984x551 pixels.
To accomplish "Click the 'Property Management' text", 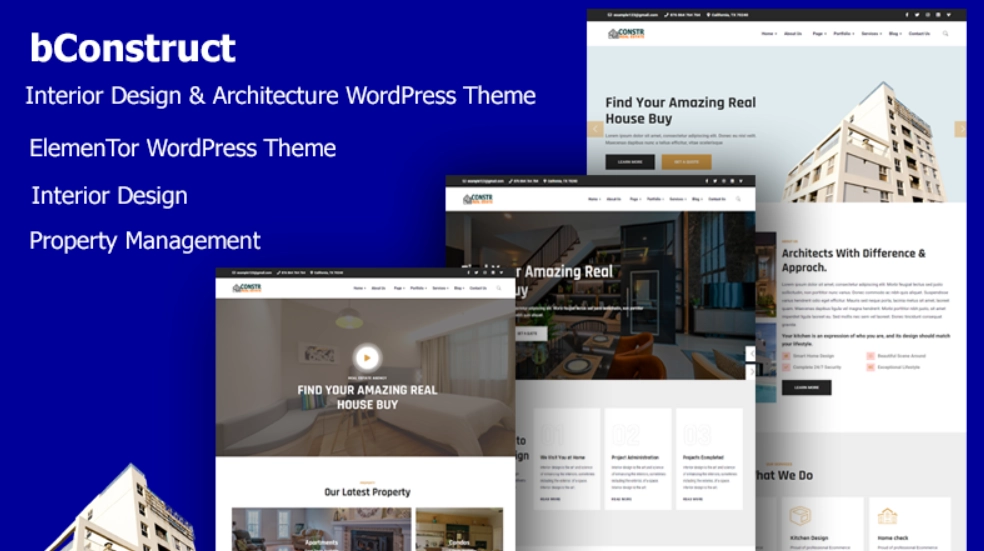I will [x=145, y=241].
